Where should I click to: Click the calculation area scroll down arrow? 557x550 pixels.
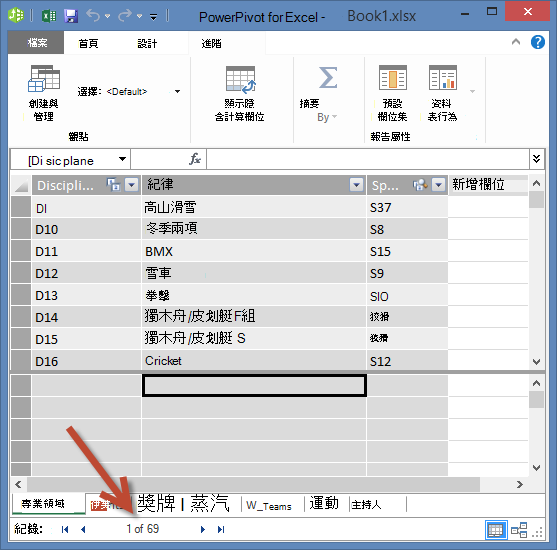[536, 468]
